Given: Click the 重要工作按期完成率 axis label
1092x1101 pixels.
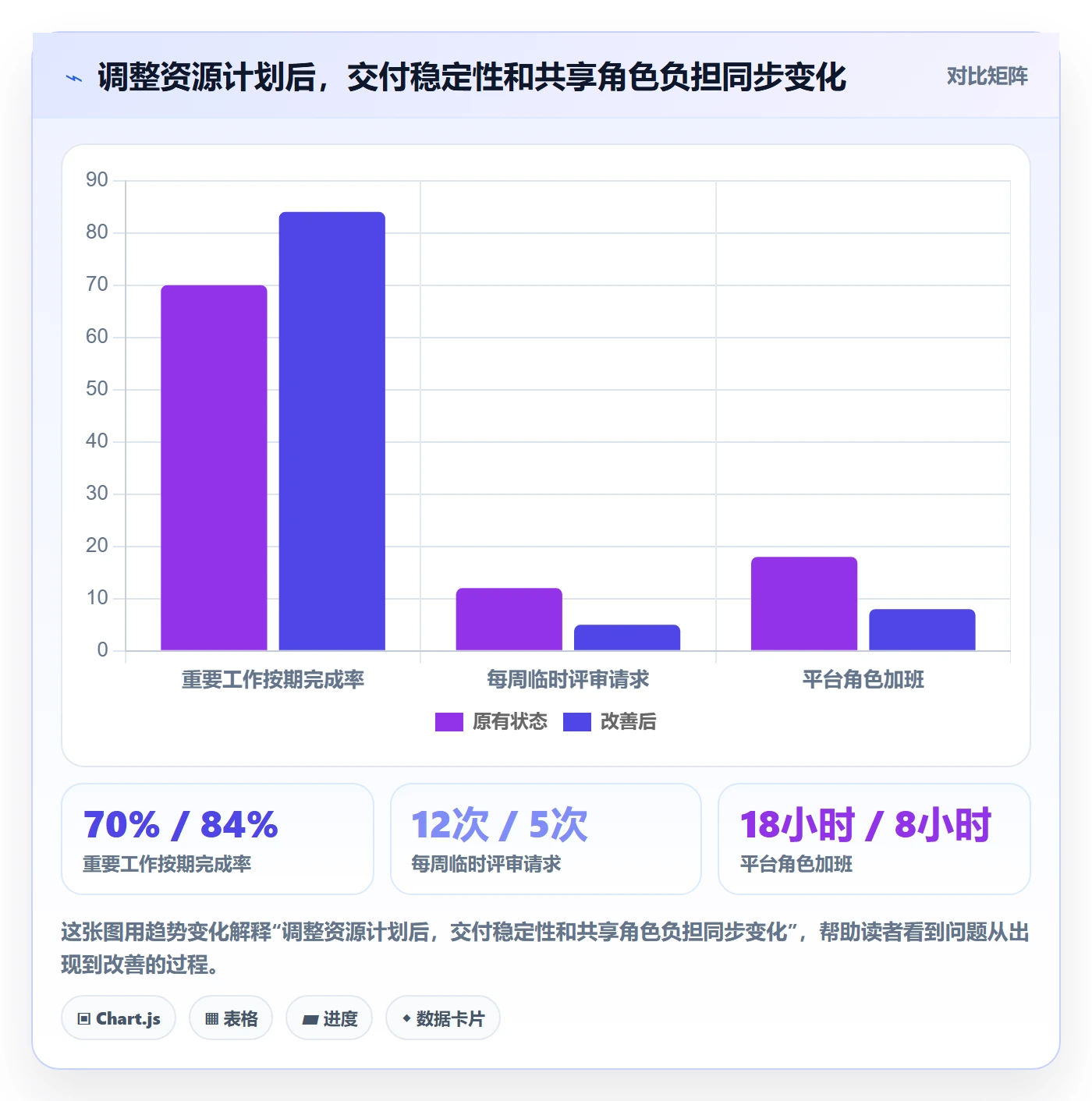Looking at the screenshot, I should click(273, 680).
